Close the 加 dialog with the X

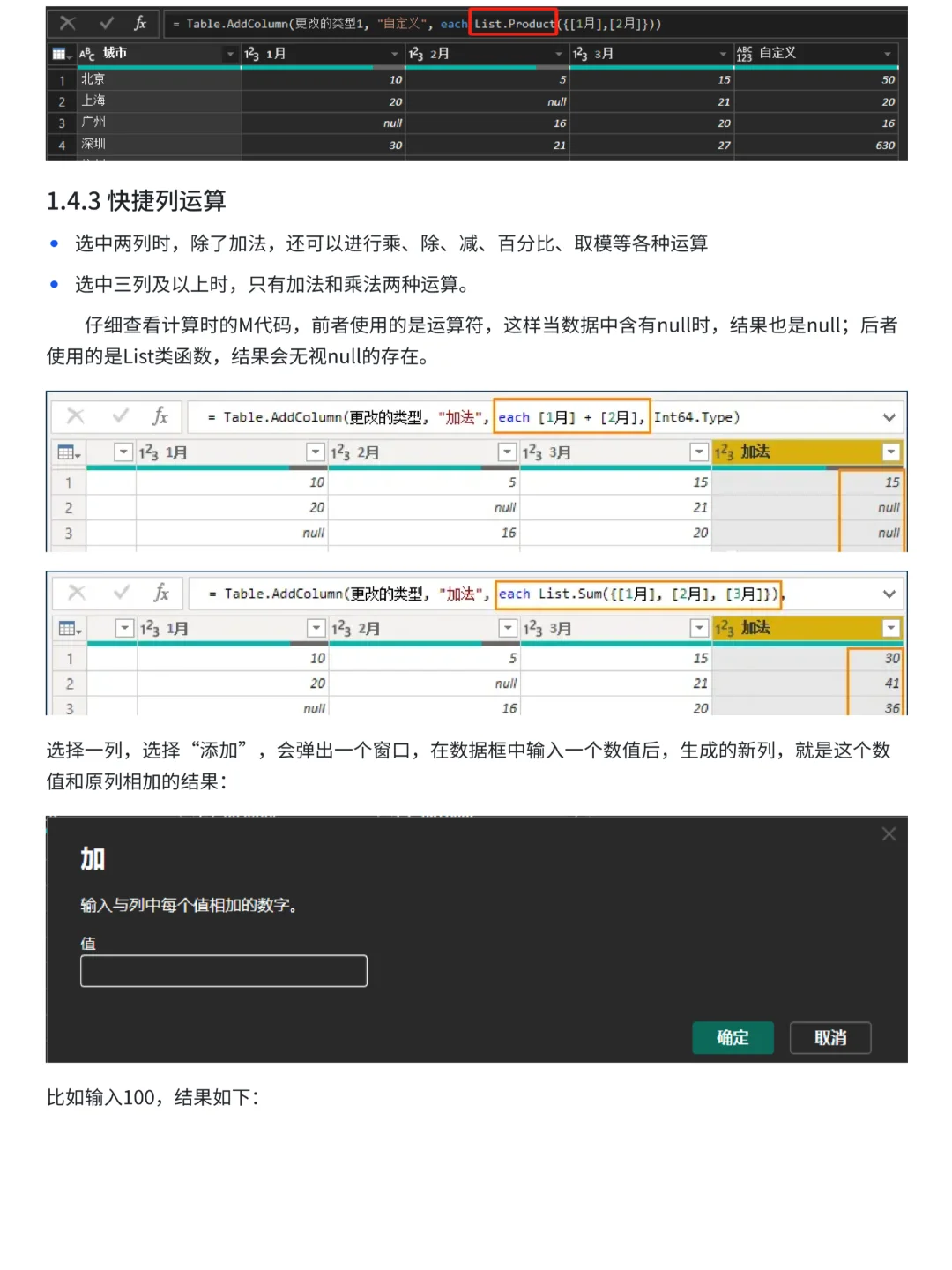pyautogui.click(x=889, y=834)
